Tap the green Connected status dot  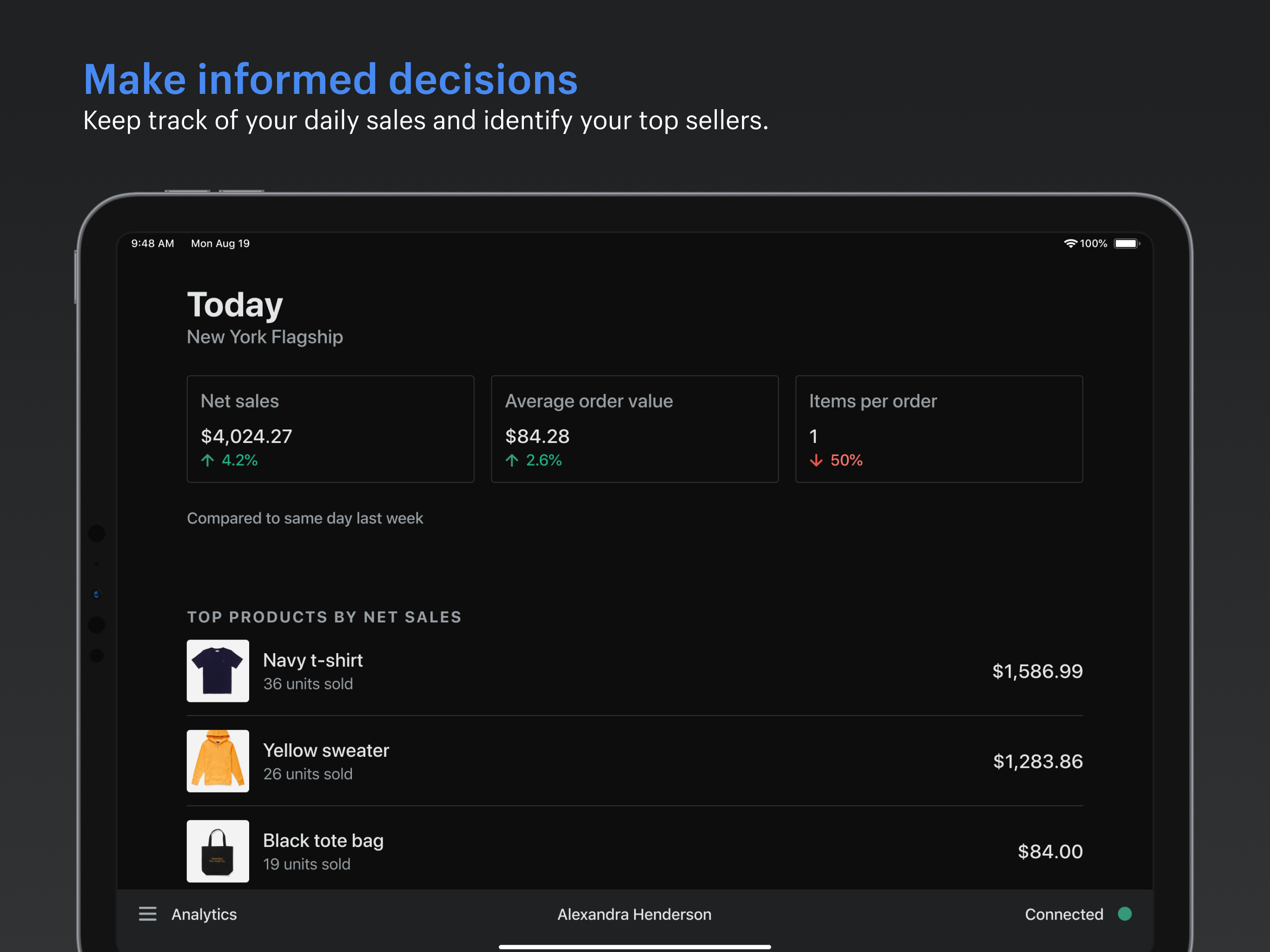click(x=1125, y=913)
